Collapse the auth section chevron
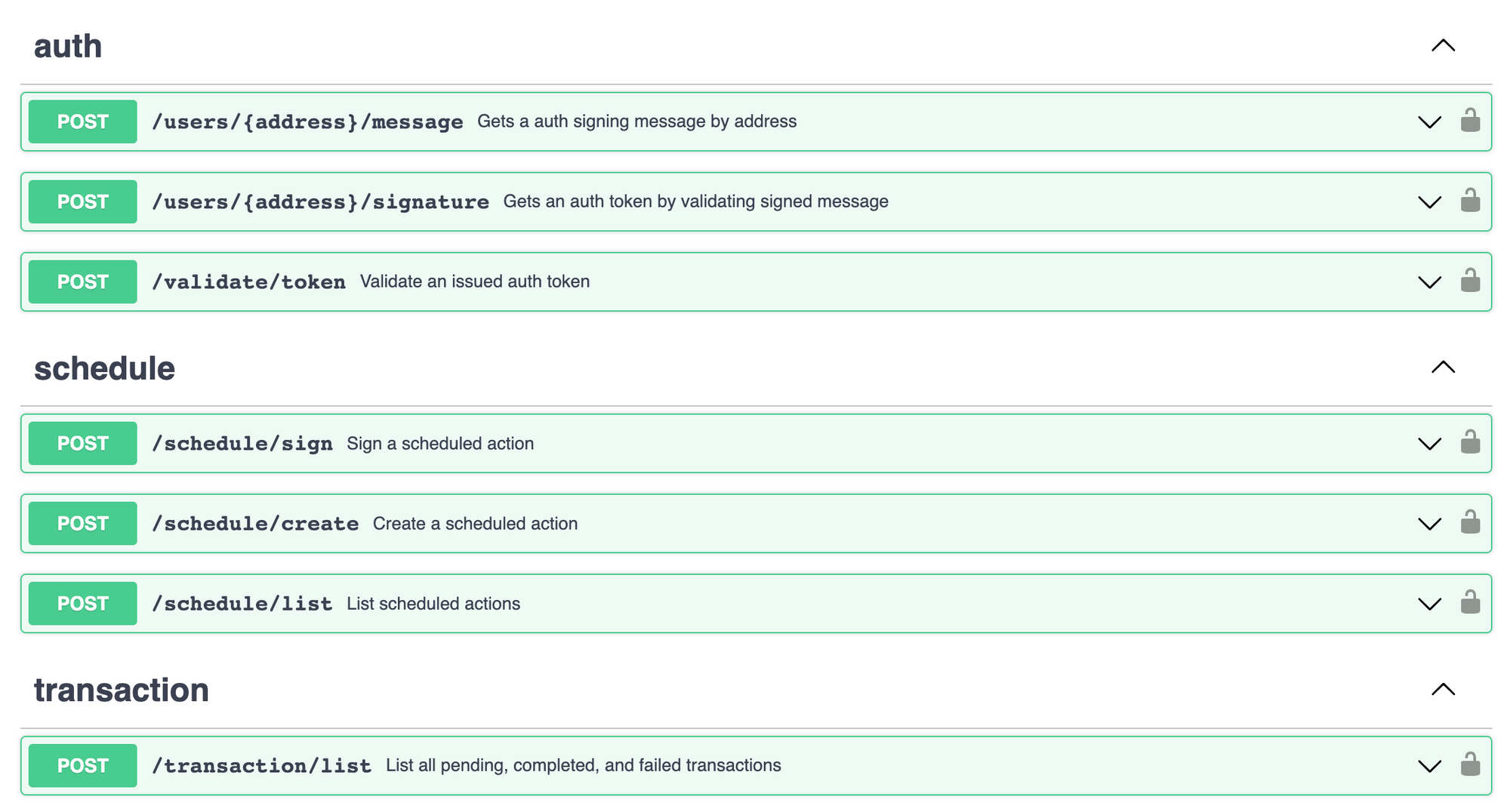The height and width of the screenshot is (812, 1510). pos(1443,46)
